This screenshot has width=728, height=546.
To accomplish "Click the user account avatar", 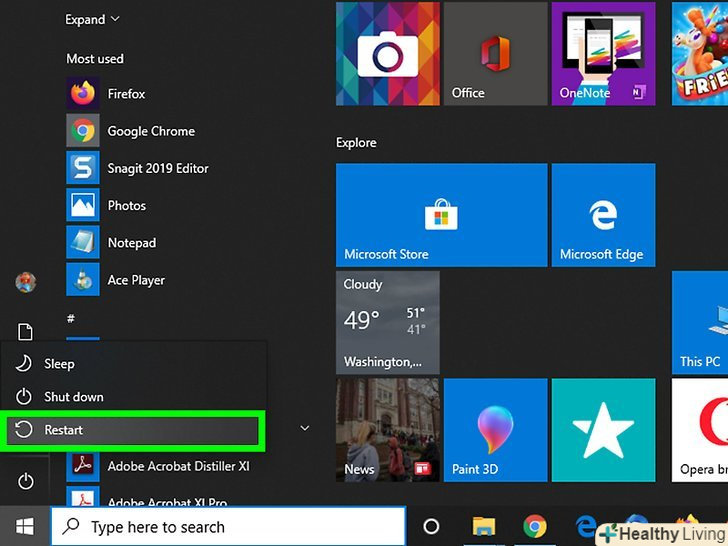I will pyautogui.click(x=26, y=282).
